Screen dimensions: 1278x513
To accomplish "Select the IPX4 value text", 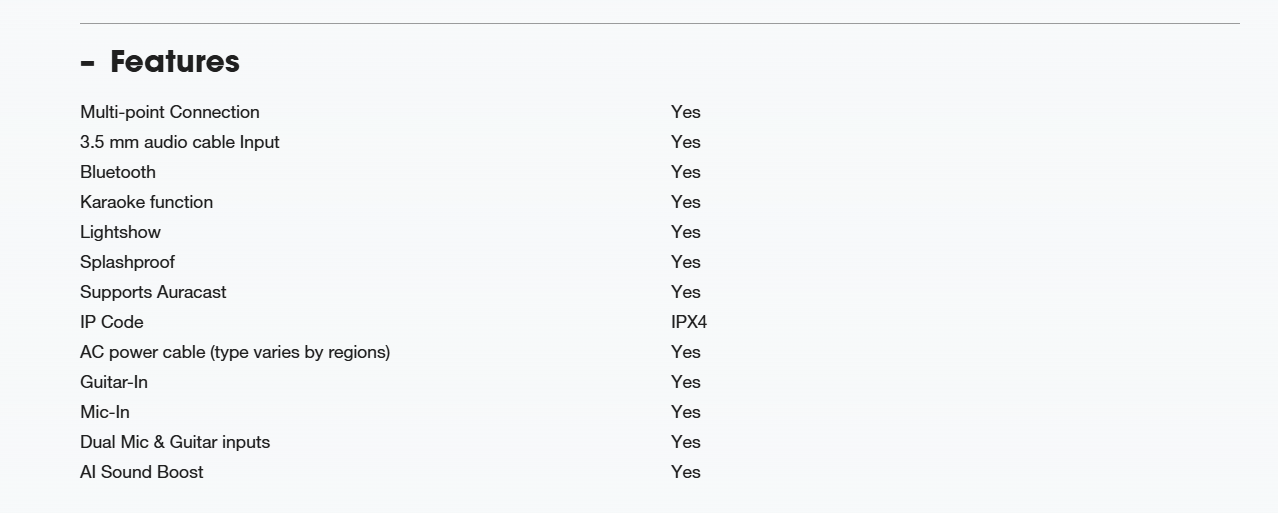I will 689,322.
